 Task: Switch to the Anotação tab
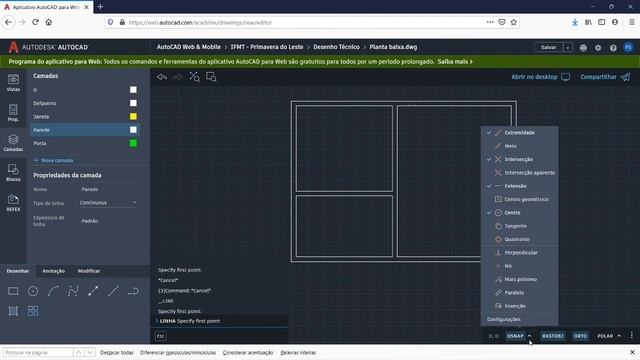[x=53, y=271]
